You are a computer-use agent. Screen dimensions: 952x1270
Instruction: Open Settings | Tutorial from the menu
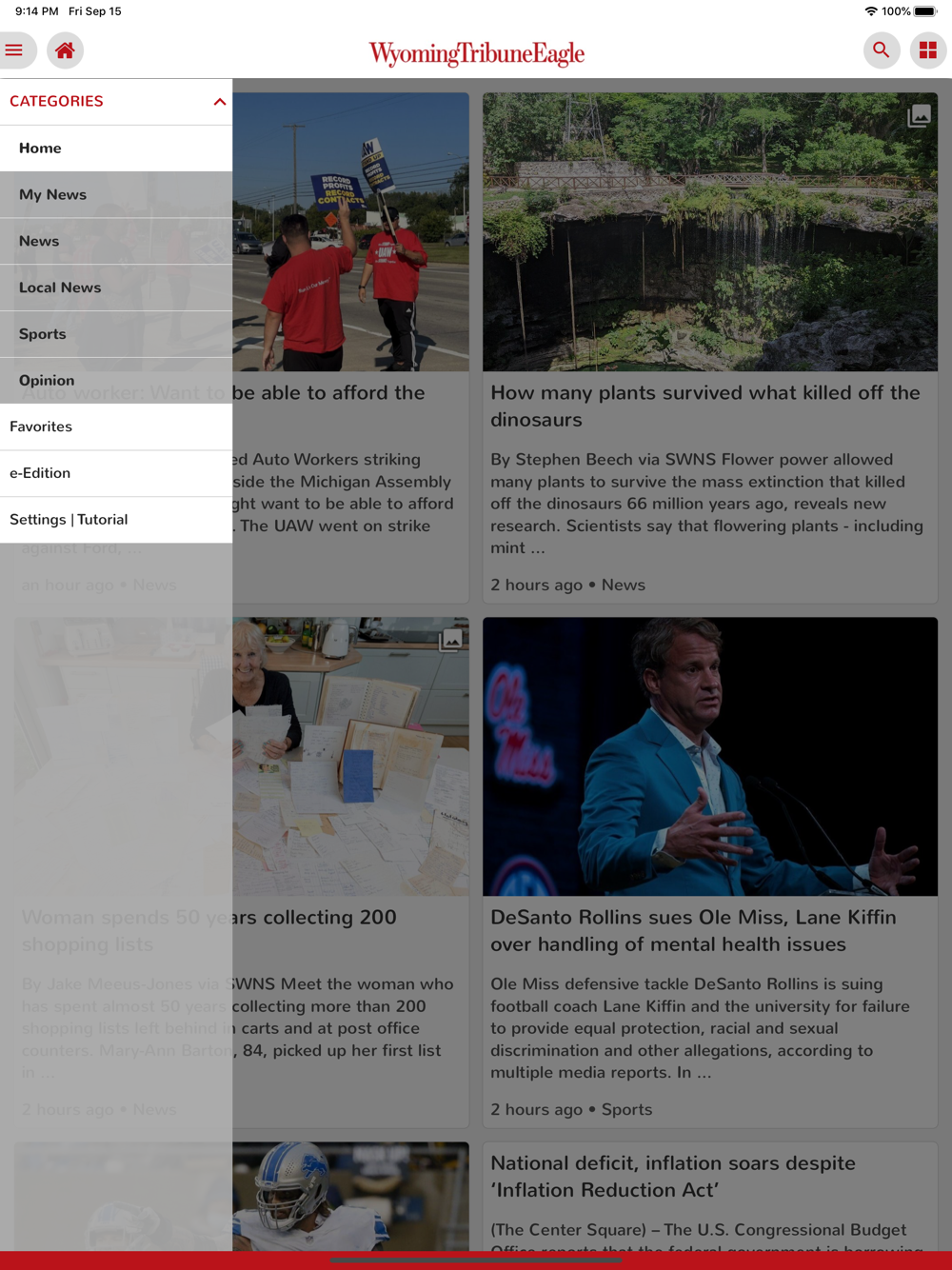(116, 520)
